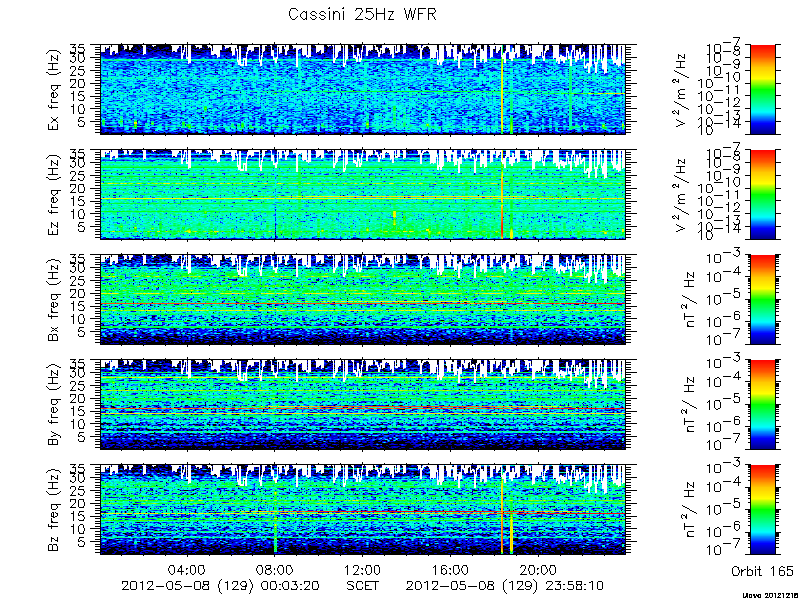Image resolution: width=800 pixels, height=600 pixels.
Task: Click the nT²/Hz unit label beside Bx color bar
Action: (x=687, y=299)
